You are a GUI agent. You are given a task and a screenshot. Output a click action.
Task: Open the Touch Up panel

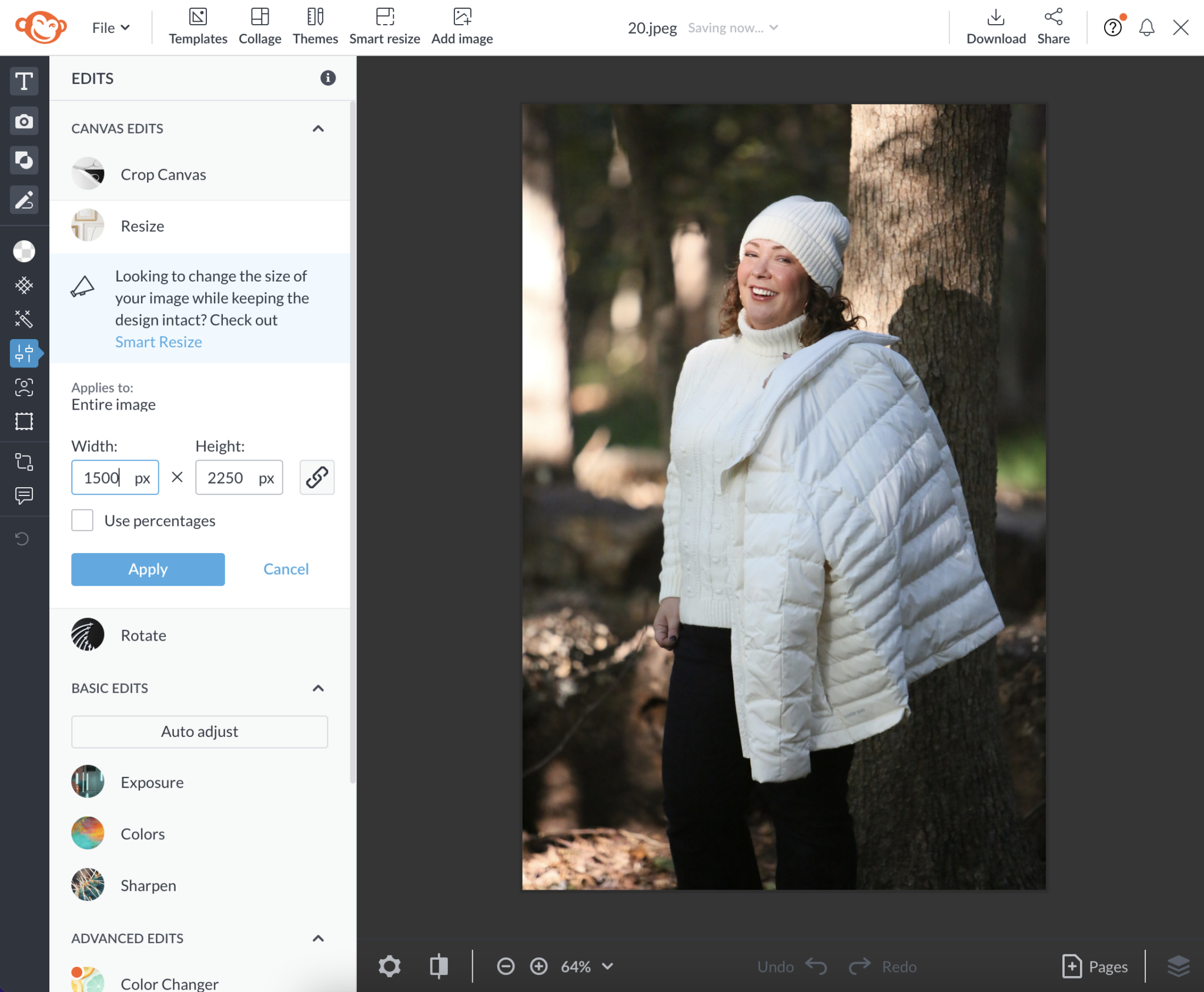pyautogui.click(x=24, y=387)
